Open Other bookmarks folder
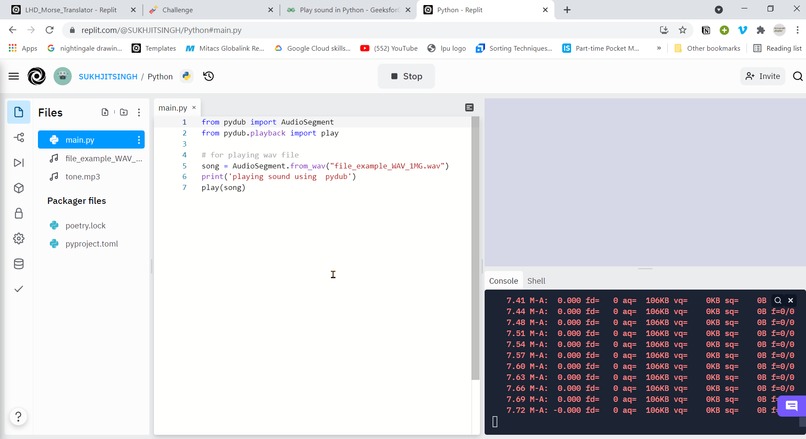Viewport: 806px width, 439px height. (x=707, y=48)
